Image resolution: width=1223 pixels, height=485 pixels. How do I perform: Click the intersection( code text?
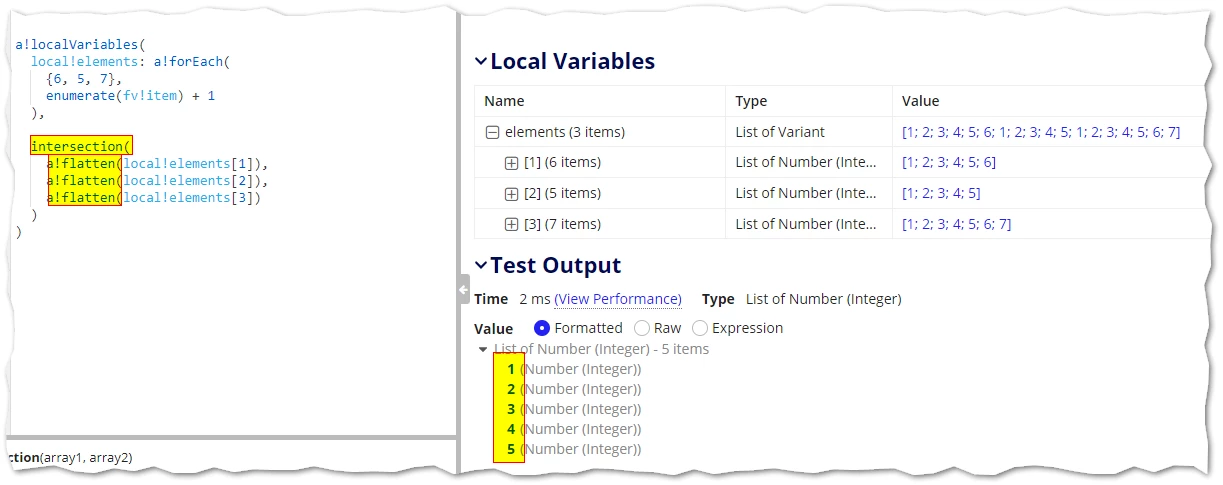tap(81, 147)
